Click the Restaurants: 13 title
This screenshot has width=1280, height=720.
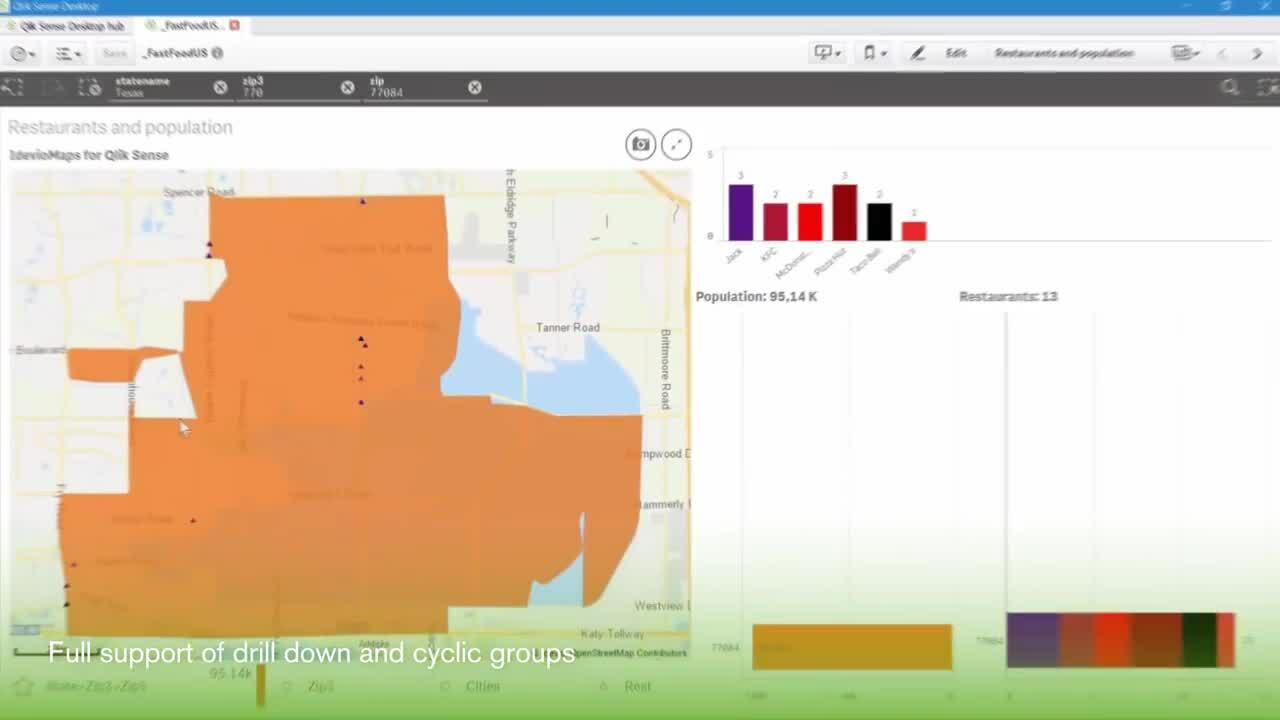(1008, 296)
